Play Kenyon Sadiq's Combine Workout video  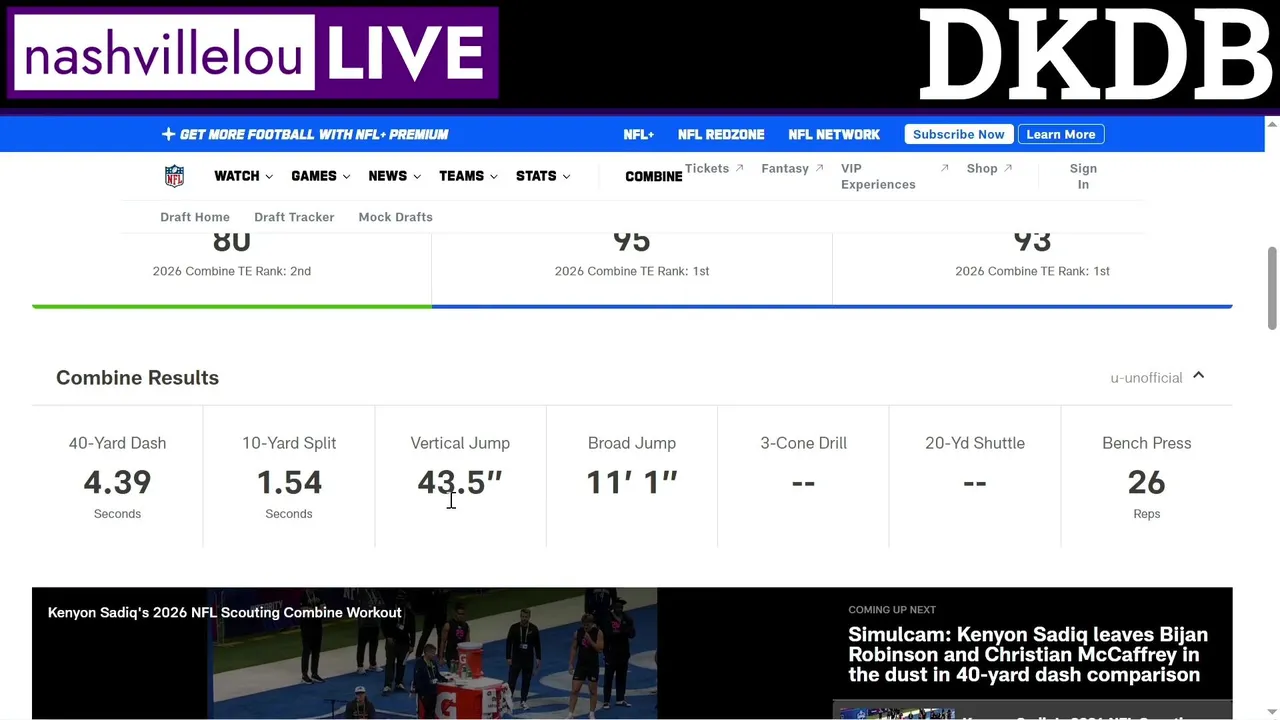pyautogui.click(x=432, y=653)
